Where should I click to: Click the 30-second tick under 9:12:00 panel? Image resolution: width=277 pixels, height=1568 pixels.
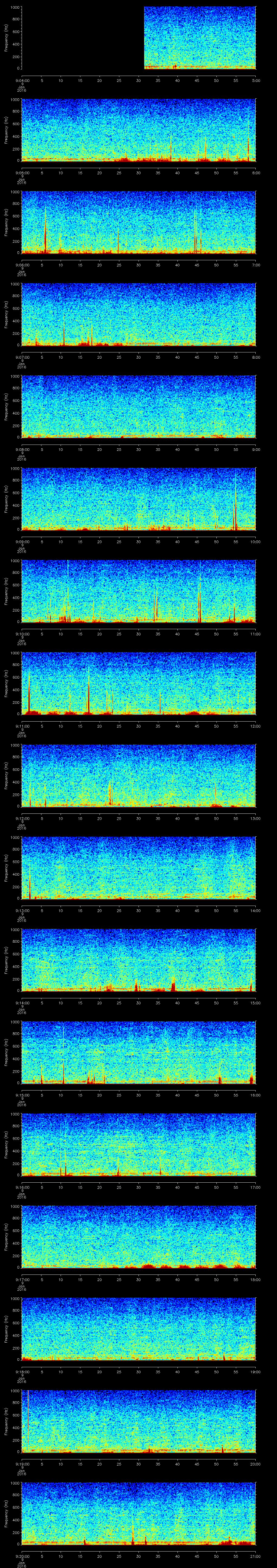[139, 818]
